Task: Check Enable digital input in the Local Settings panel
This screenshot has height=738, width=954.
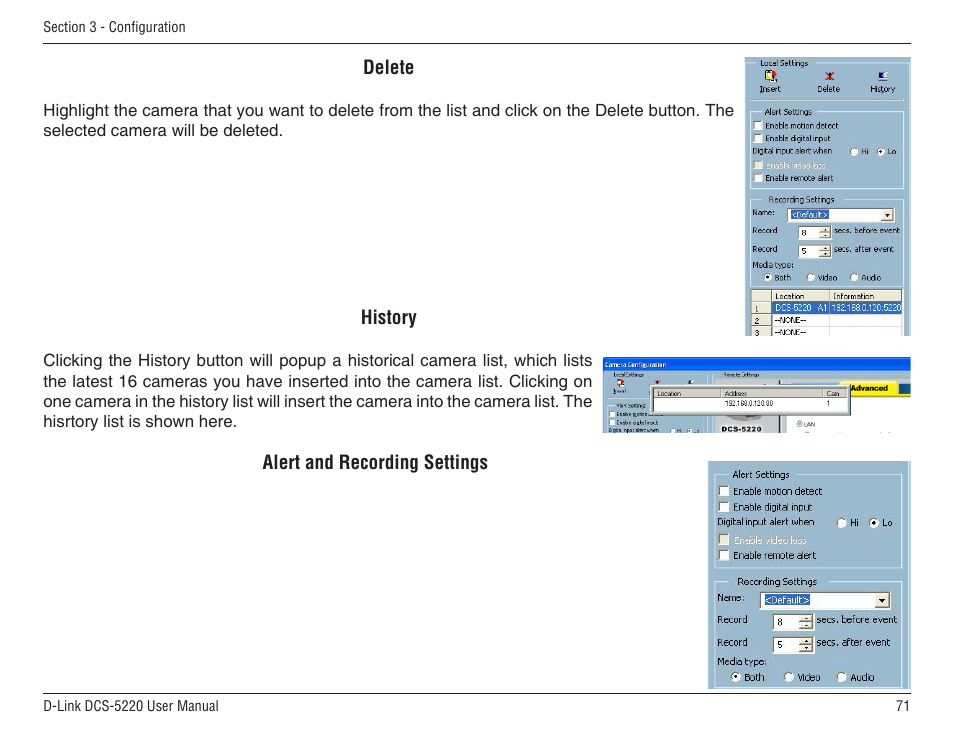Action: click(758, 138)
